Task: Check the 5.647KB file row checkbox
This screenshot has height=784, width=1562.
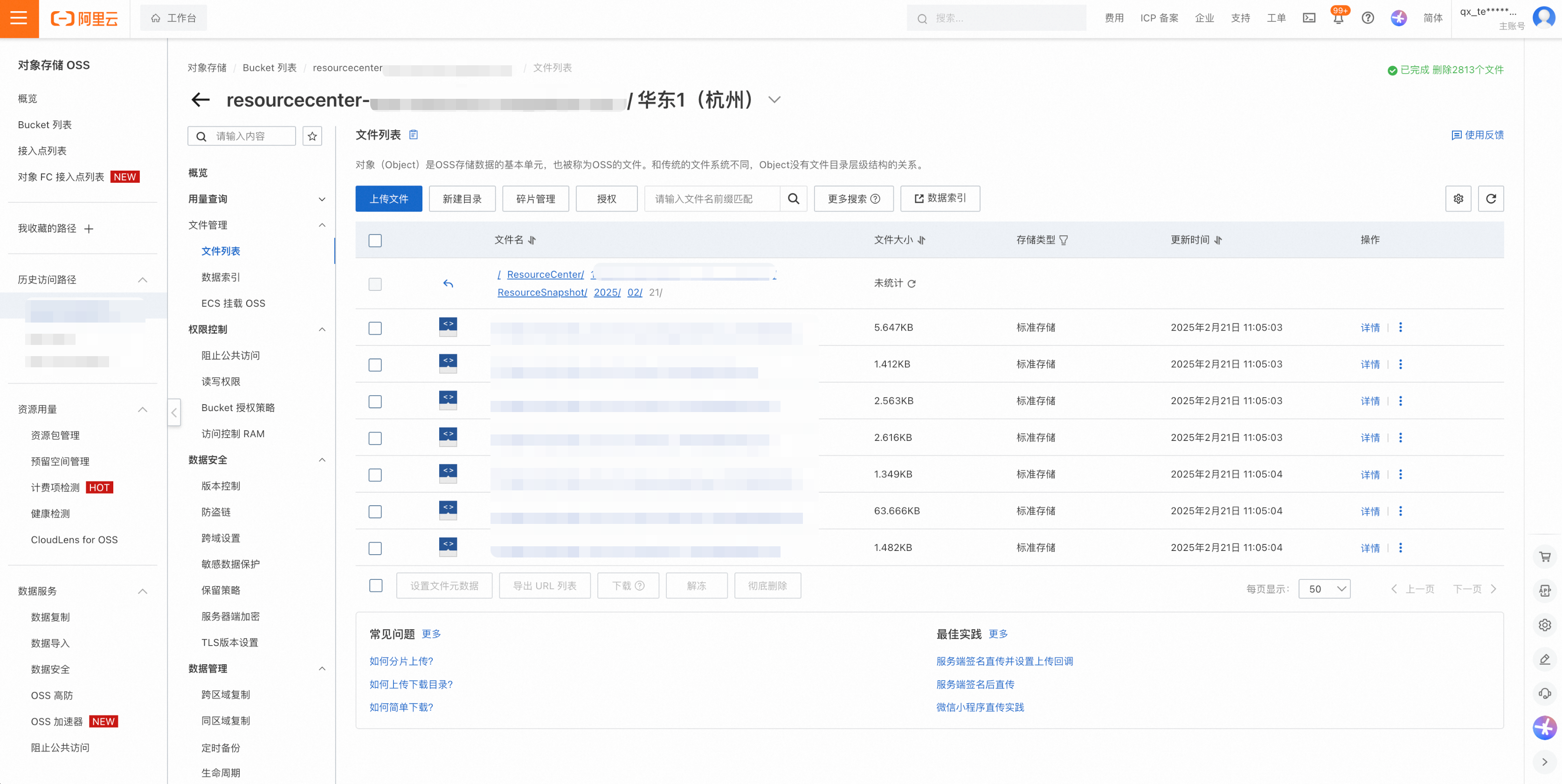Action: coord(375,328)
